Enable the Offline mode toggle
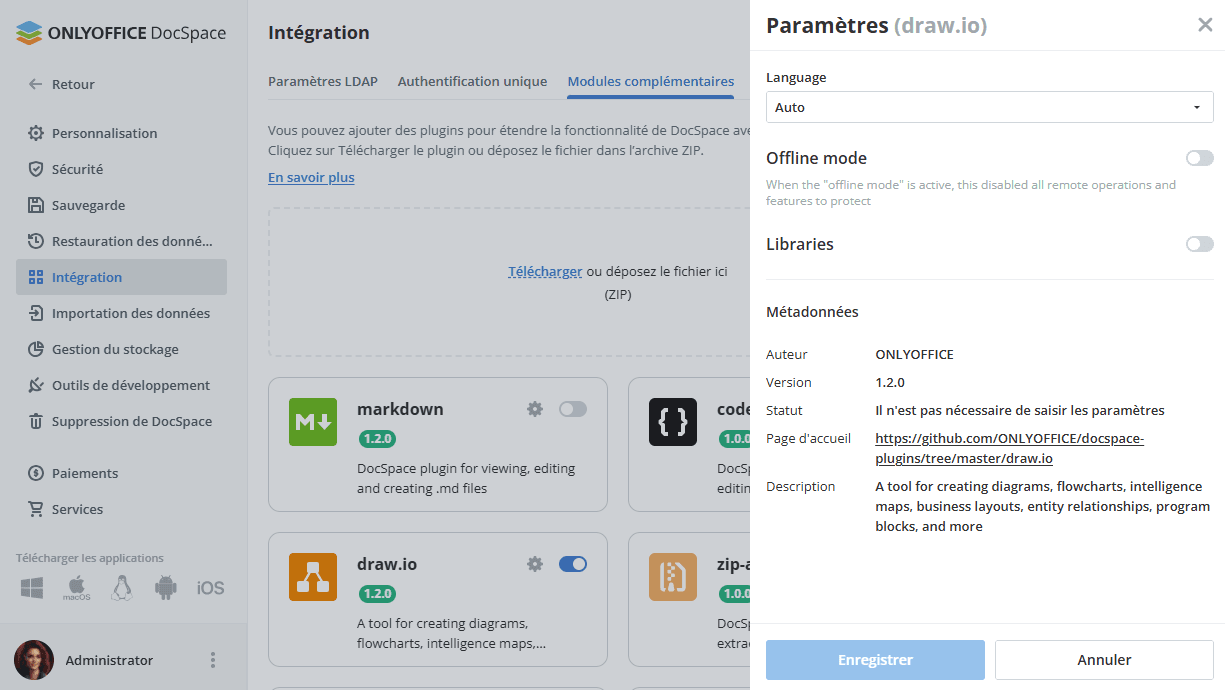This screenshot has width=1225, height=690. (1199, 158)
